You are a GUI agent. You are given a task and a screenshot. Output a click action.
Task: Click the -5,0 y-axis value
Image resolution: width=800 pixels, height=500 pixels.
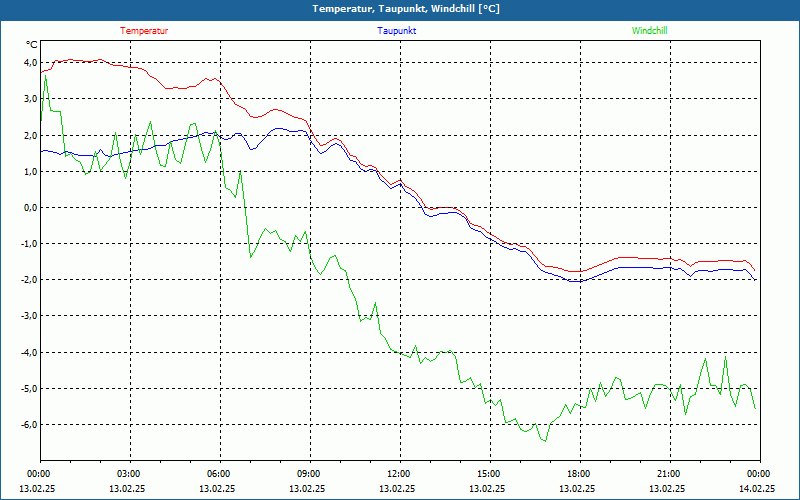coord(30,388)
